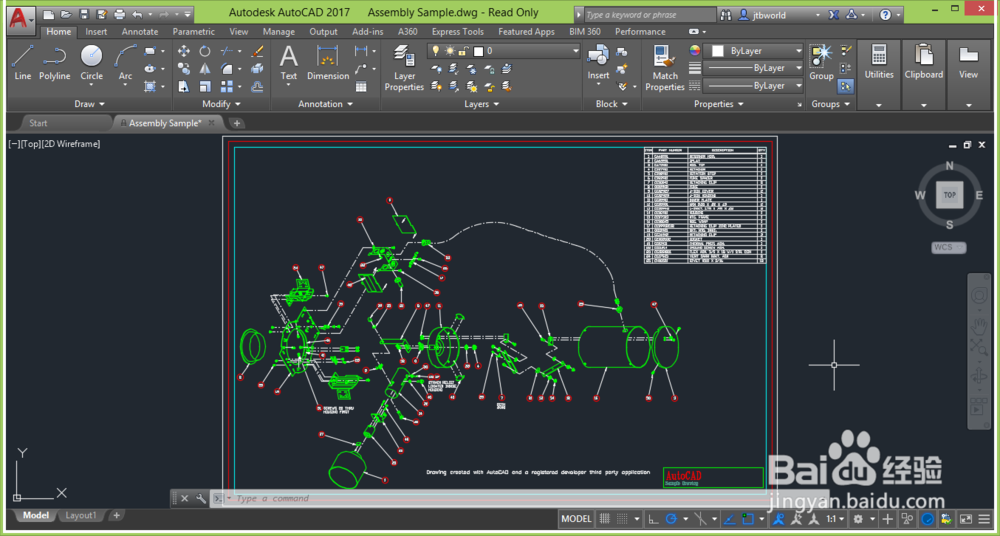Viewport: 1000px width, 536px height.
Task: Open the Workspace Switching gear icon
Action: [858, 519]
